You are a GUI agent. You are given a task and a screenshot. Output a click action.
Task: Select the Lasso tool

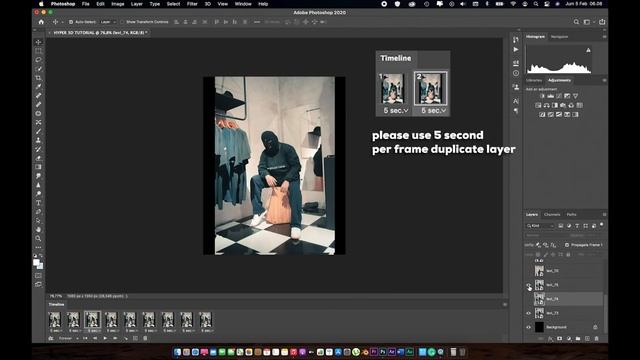pyautogui.click(x=38, y=60)
